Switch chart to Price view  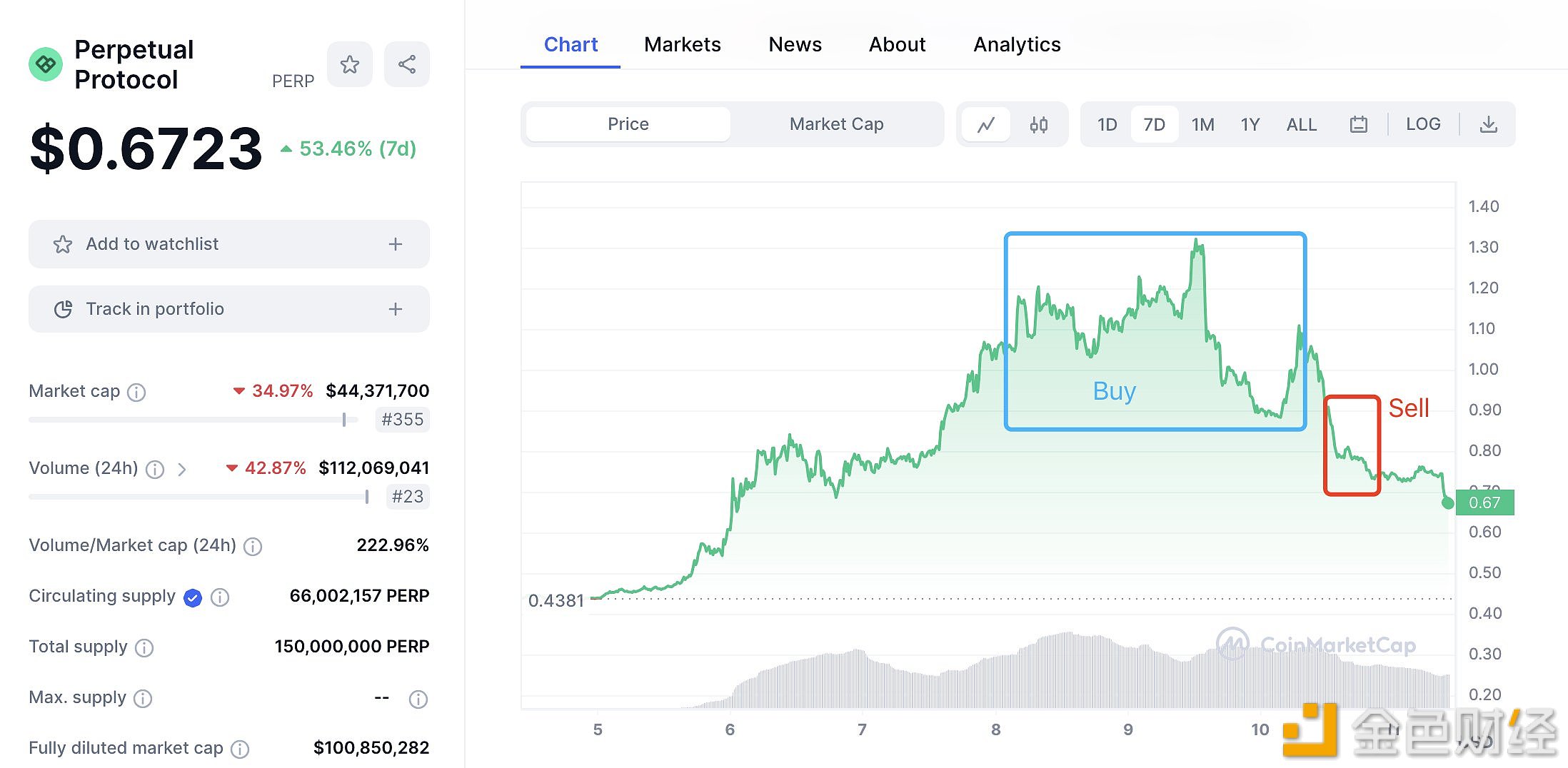point(628,124)
